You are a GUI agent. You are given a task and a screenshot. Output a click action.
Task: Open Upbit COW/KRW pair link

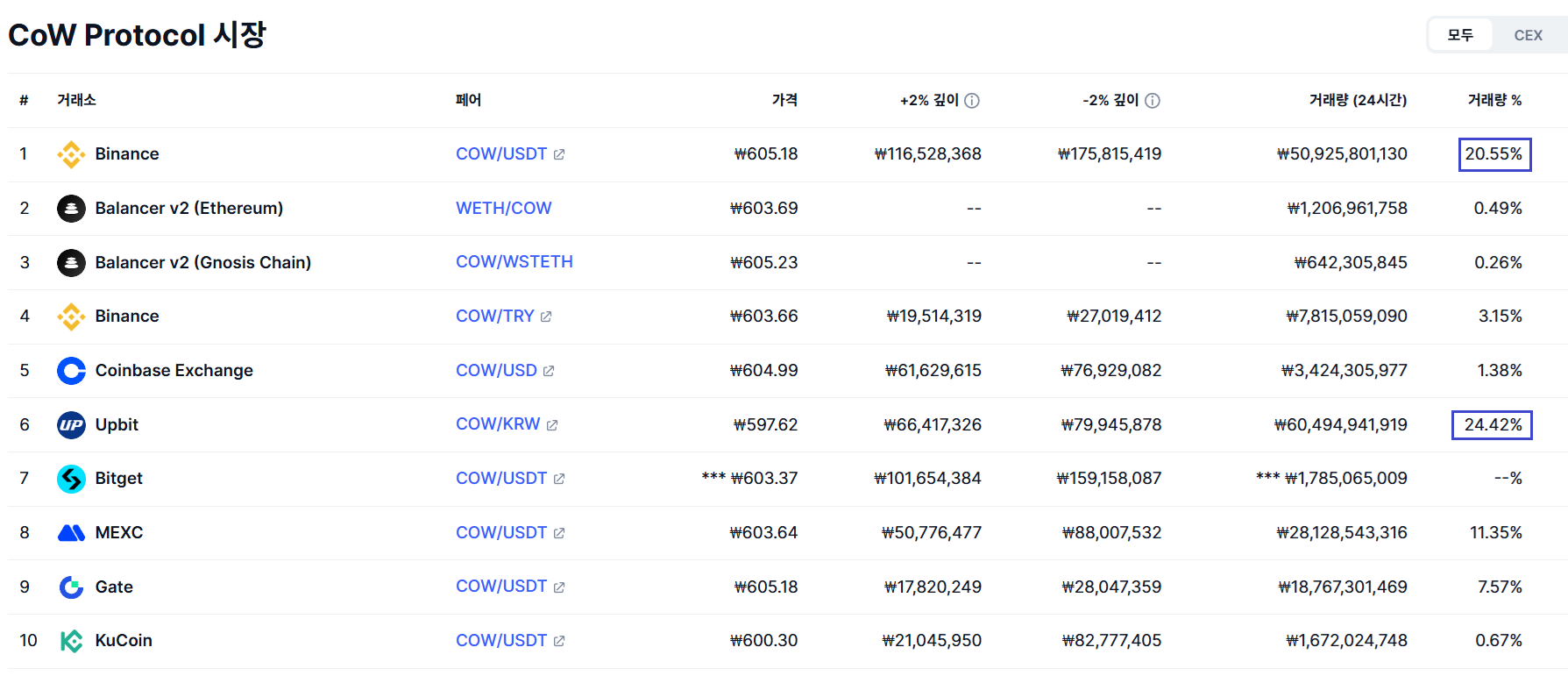498,423
